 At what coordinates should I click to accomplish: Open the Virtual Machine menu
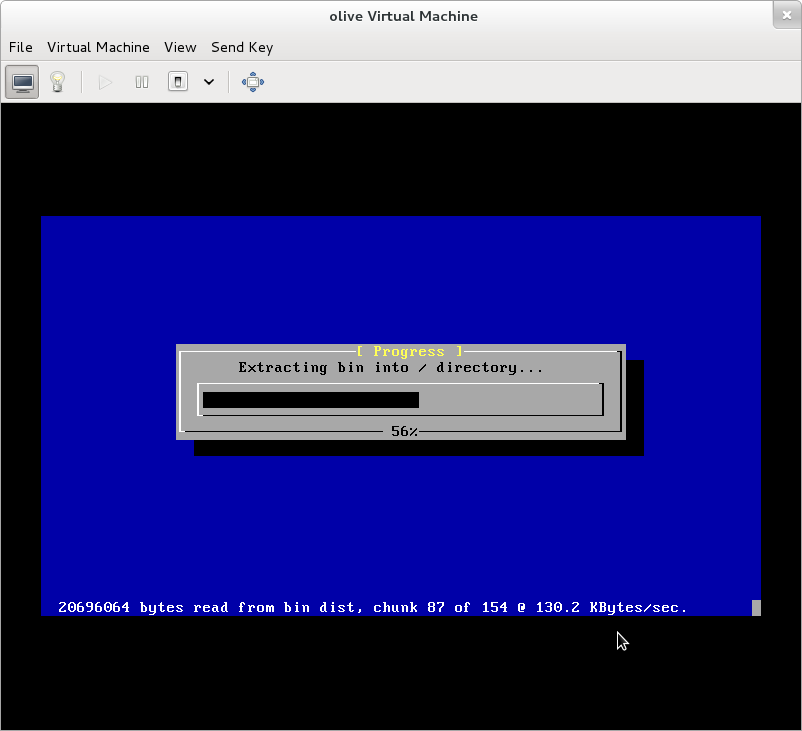tap(98, 47)
